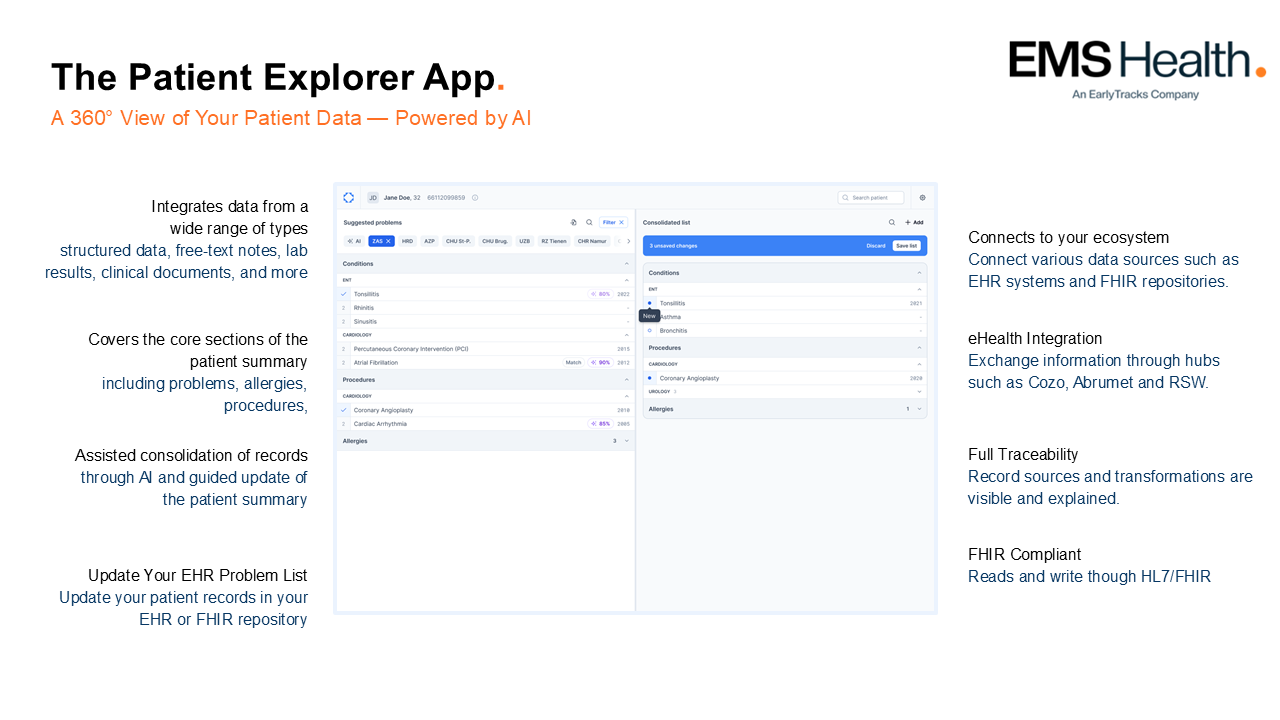
Task: Toggle the checkmark beside suggested Coronary Angioplasty
Action: pyautogui.click(x=344, y=410)
